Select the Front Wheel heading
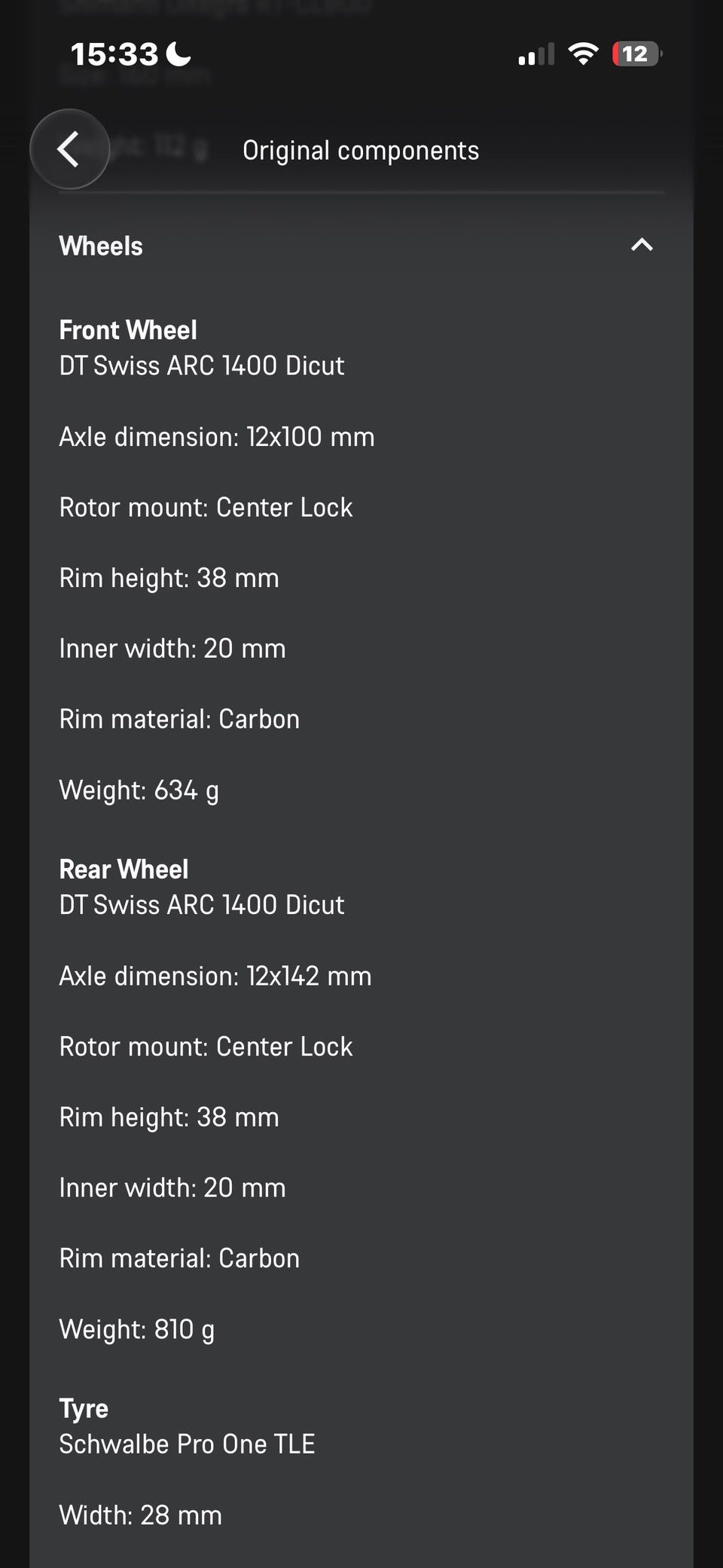Screen dimensions: 723x1568 click(x=128, y=330)
